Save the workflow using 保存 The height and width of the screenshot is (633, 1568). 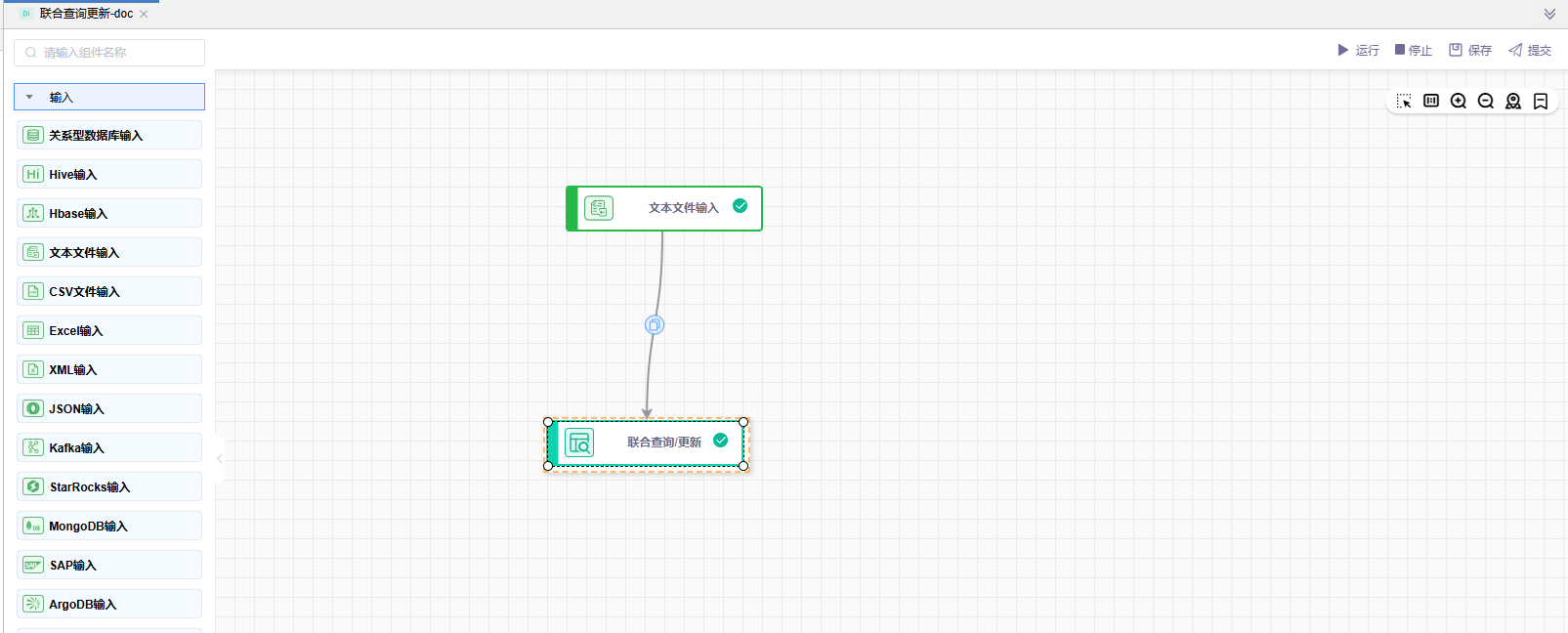[x=1470, y=50]
